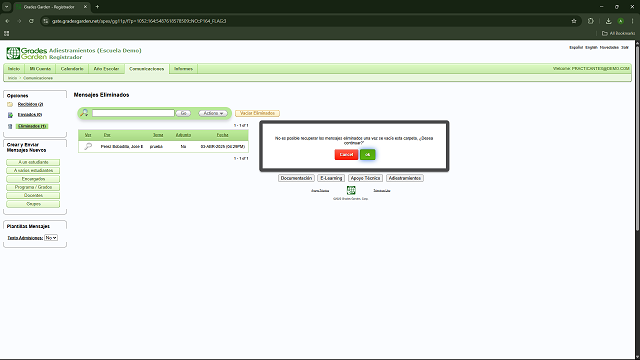Sort by the Tema column header
Image resolution: width=640 pixels, height=360 pixels.
158,135
